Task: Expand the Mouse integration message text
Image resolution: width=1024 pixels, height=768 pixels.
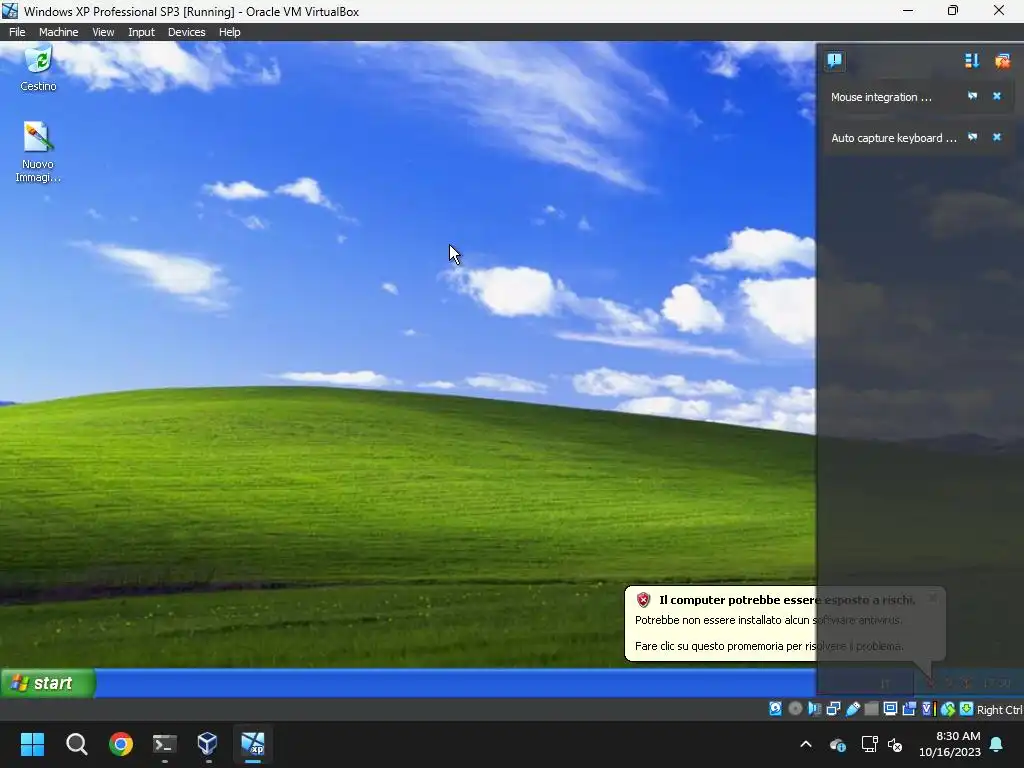Action: click(881, 97)
